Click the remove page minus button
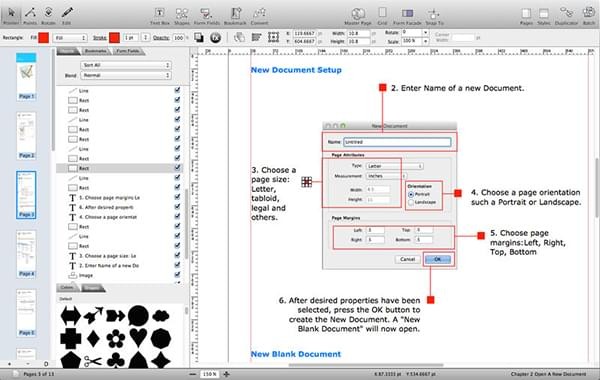 (28, 364)
